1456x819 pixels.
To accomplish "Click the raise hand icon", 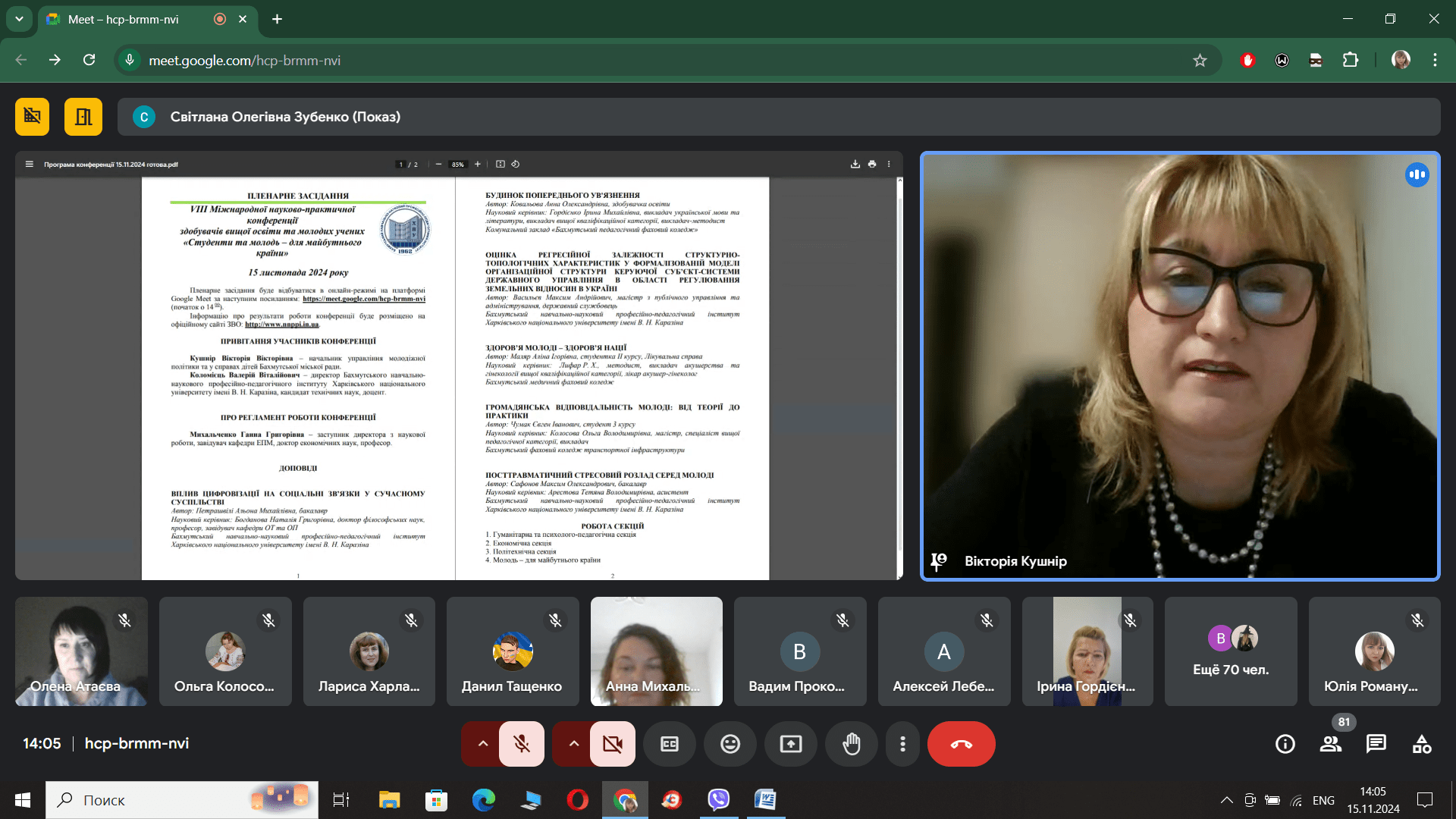I will pos(852,744).
